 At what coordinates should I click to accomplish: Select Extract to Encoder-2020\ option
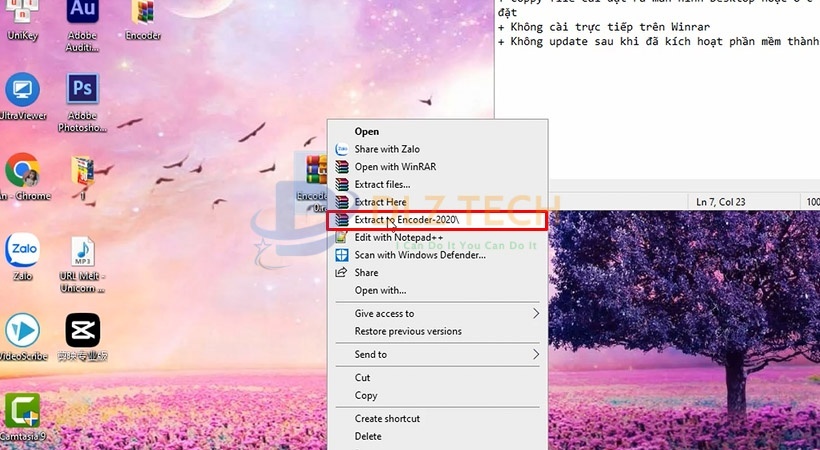coord(437,220)
